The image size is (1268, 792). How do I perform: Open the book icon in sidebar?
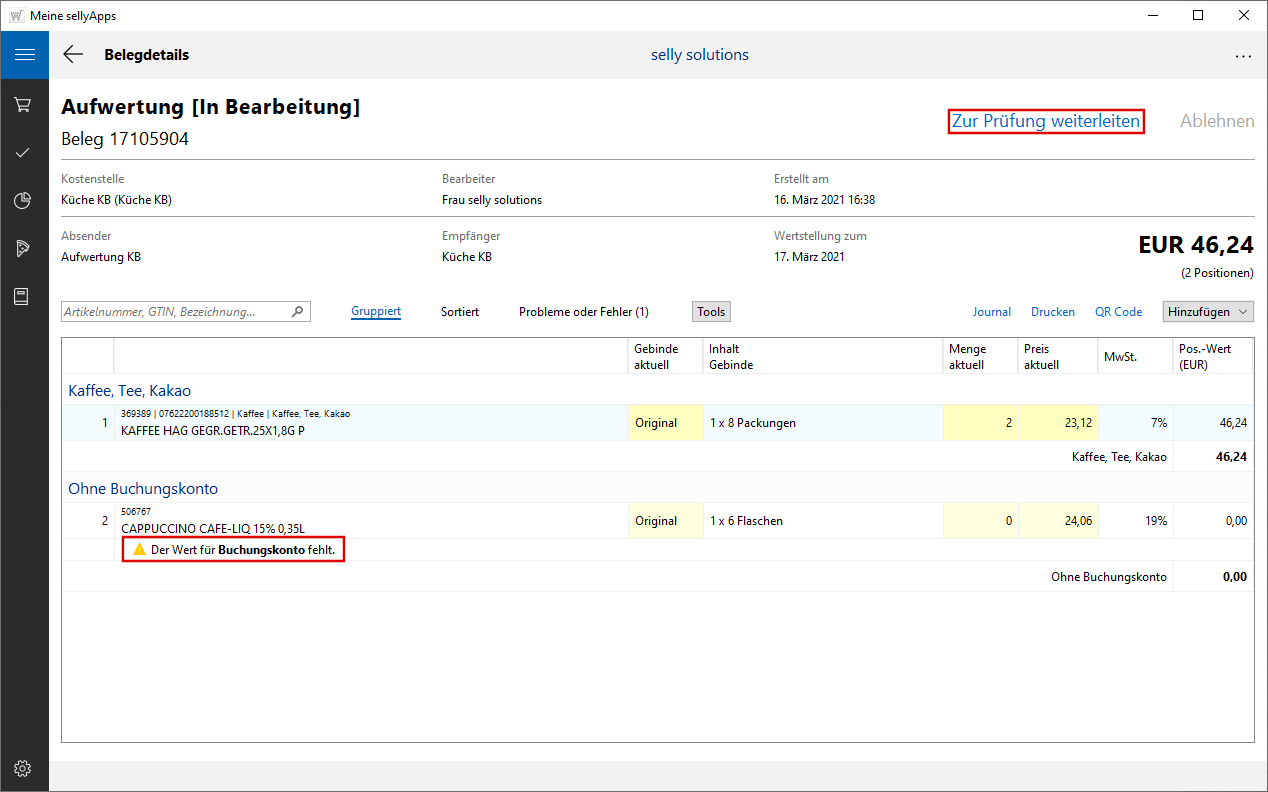[24, 296]
